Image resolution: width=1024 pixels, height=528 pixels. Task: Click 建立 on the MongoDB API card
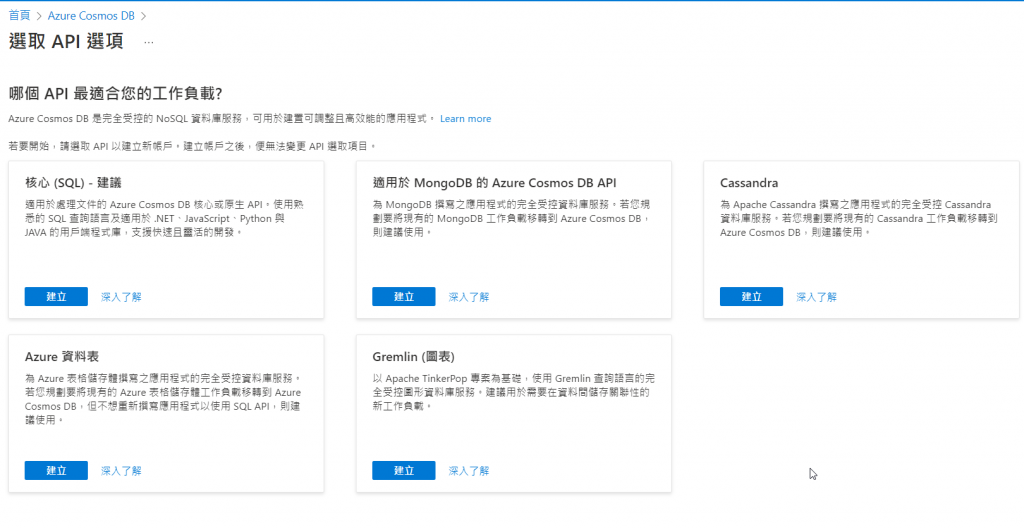404,297
